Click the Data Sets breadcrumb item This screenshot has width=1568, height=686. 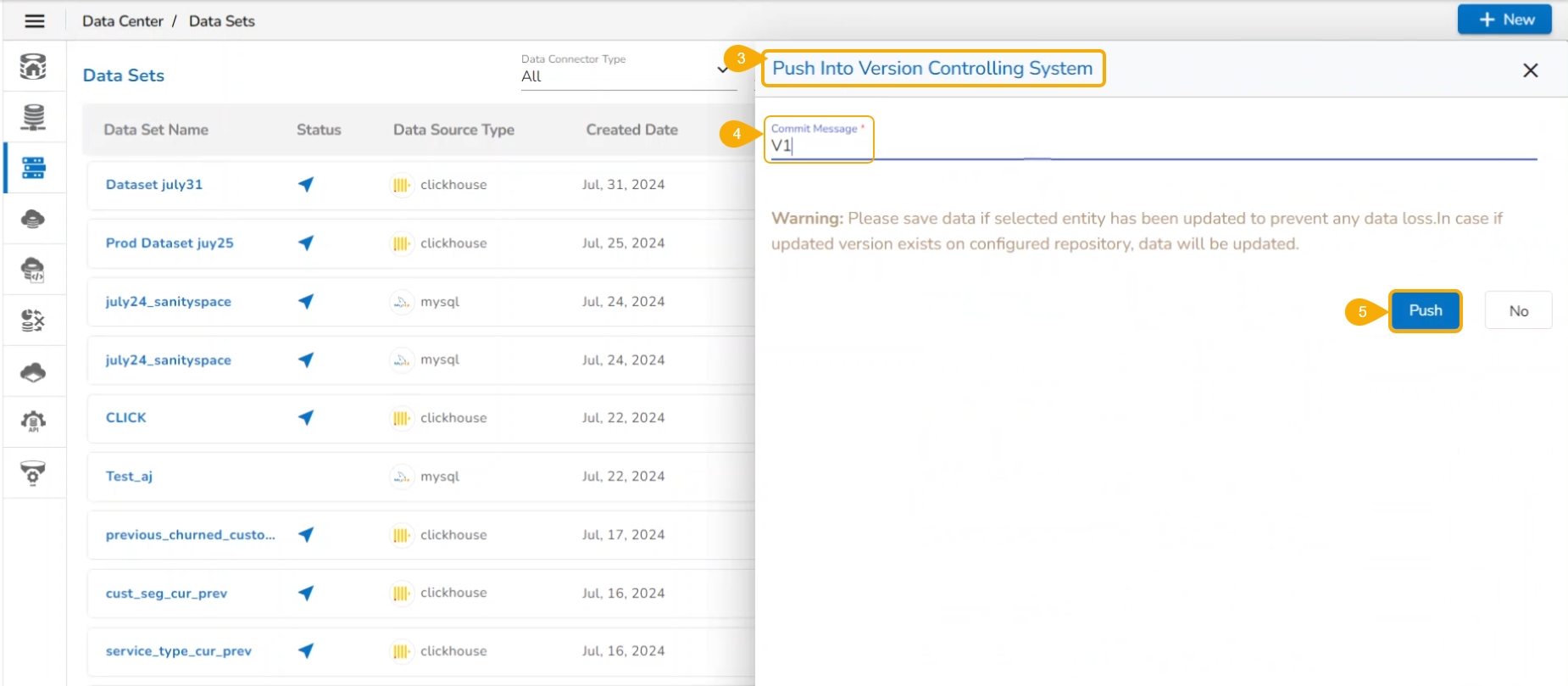(x=222, y=21)
